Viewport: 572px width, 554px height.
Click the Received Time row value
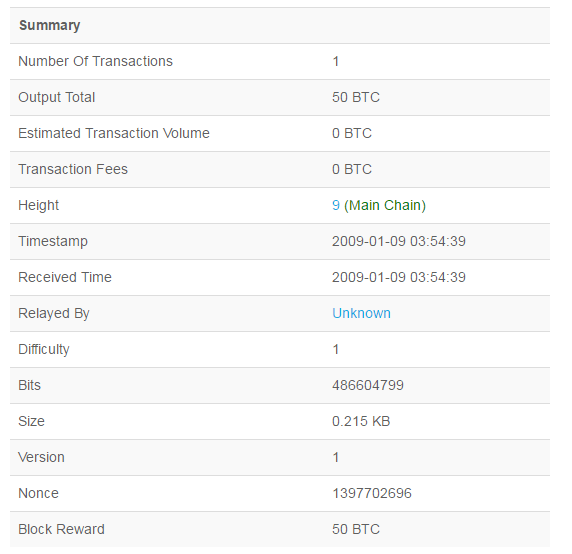coord(399,277)
